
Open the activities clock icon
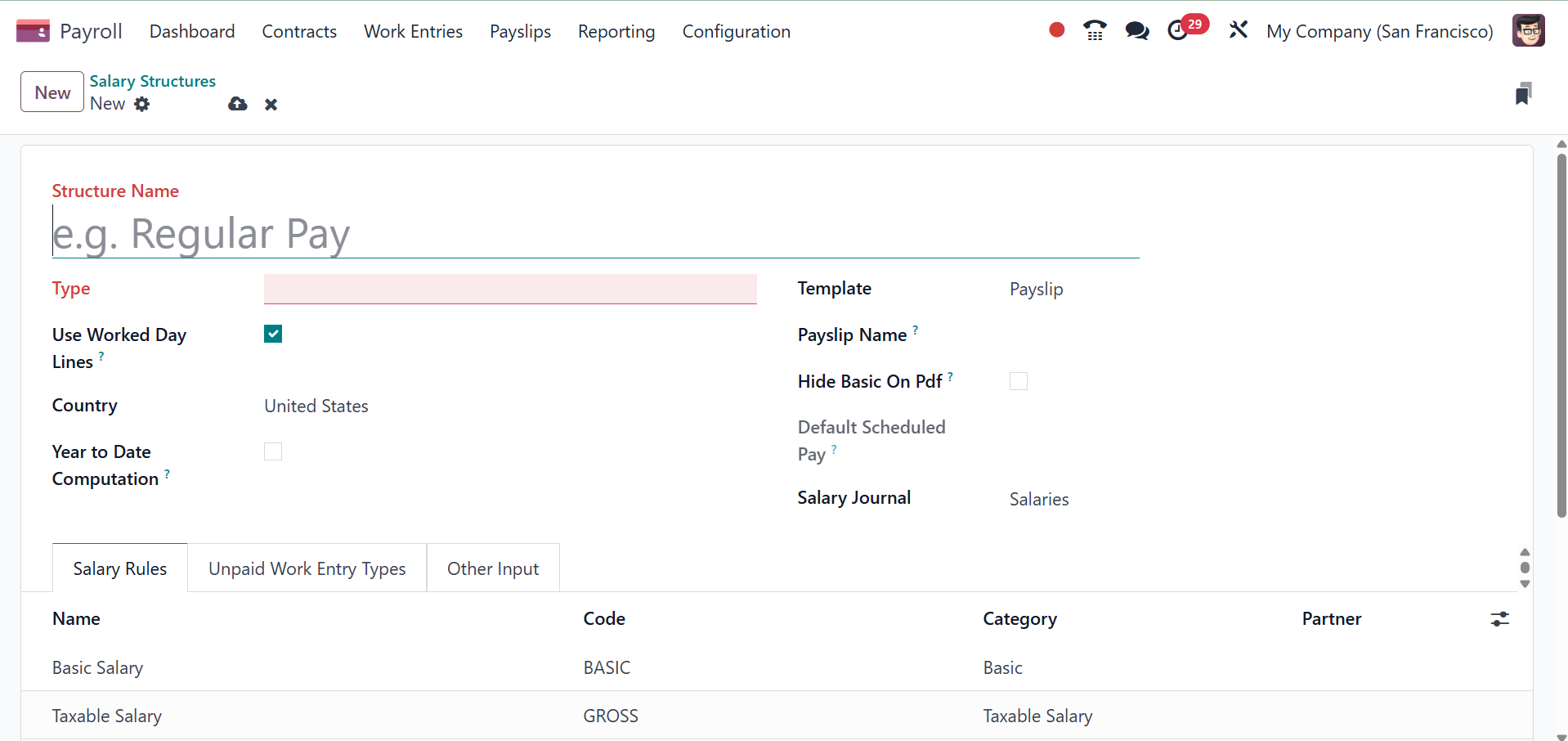click(x=1178, y=31)
